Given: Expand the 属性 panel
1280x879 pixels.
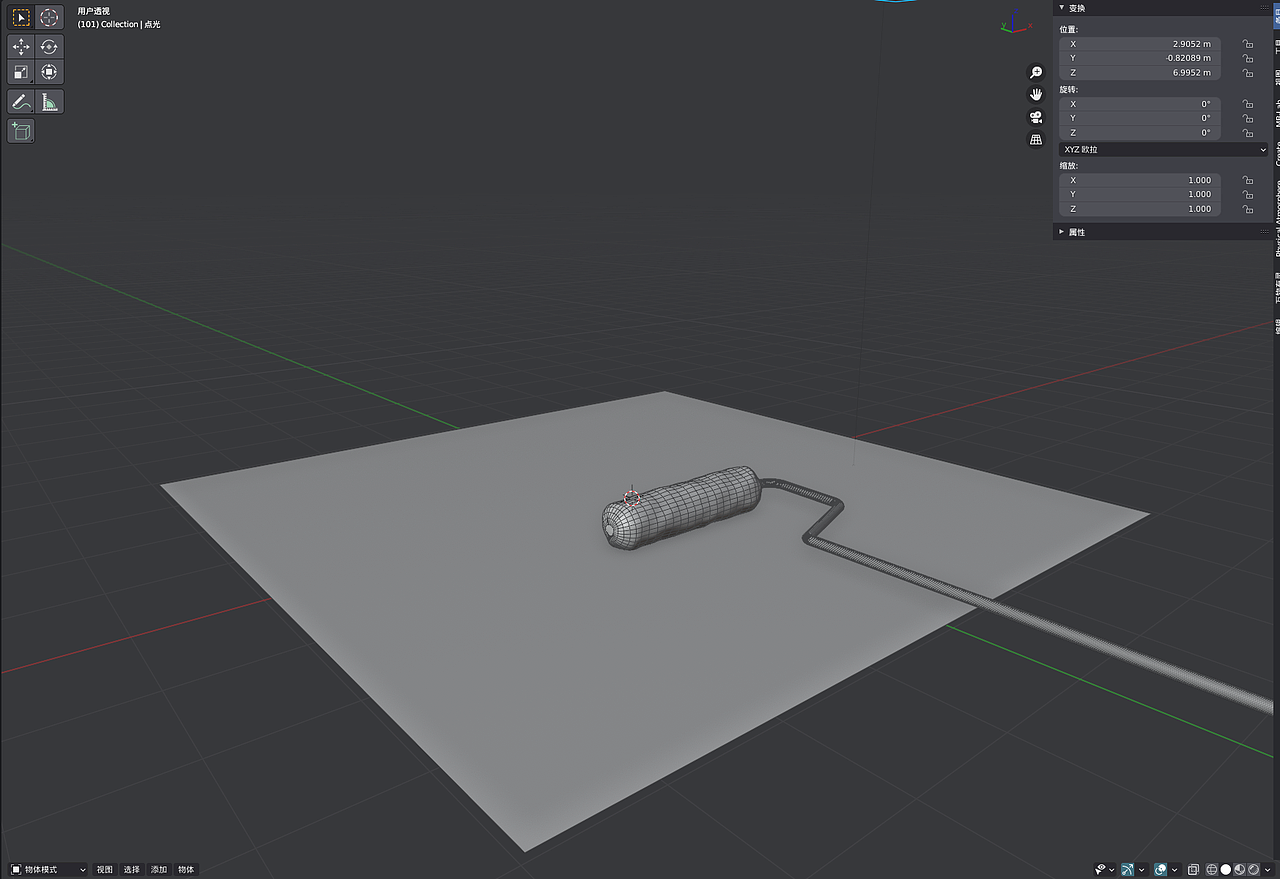Looking at the screenshot, I should (1062, 232).
